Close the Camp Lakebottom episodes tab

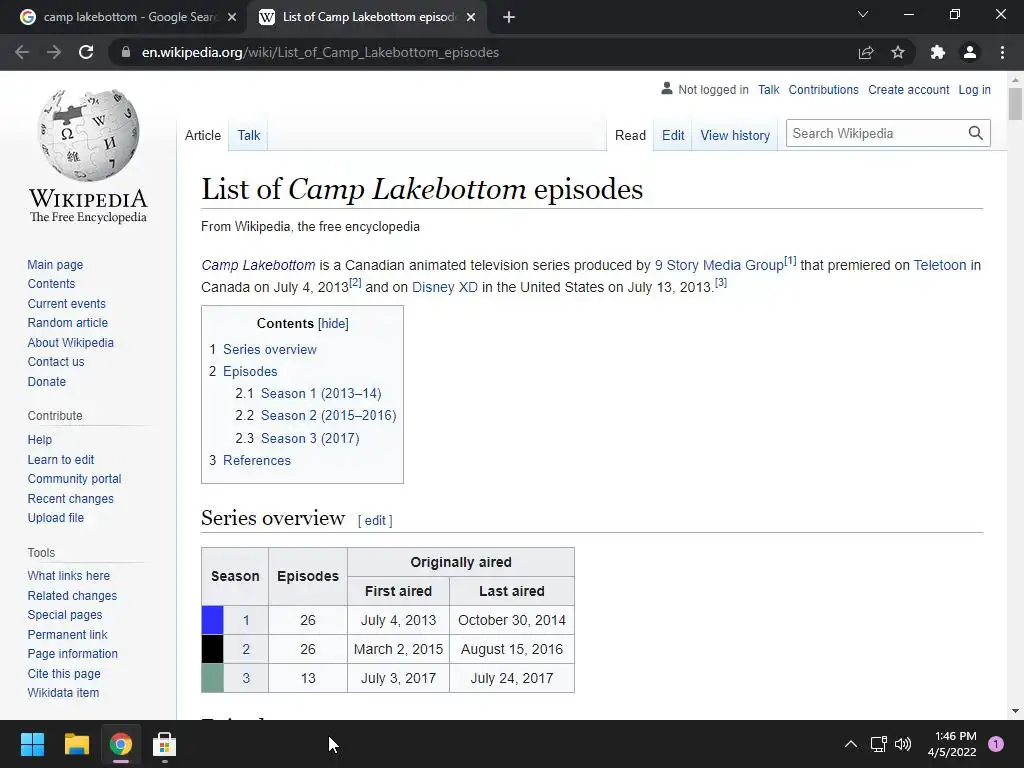pos(471,17)
